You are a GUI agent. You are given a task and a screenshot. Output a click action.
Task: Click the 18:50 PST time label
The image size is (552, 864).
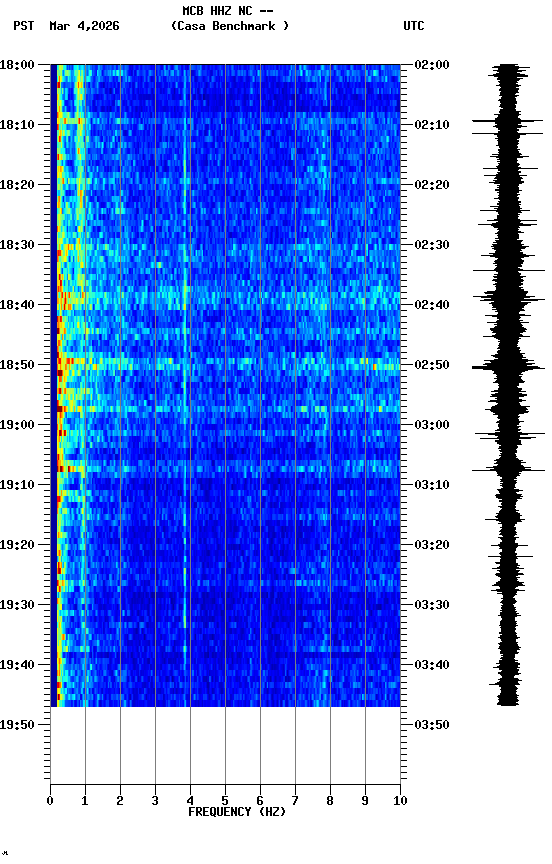click(17, 365)
